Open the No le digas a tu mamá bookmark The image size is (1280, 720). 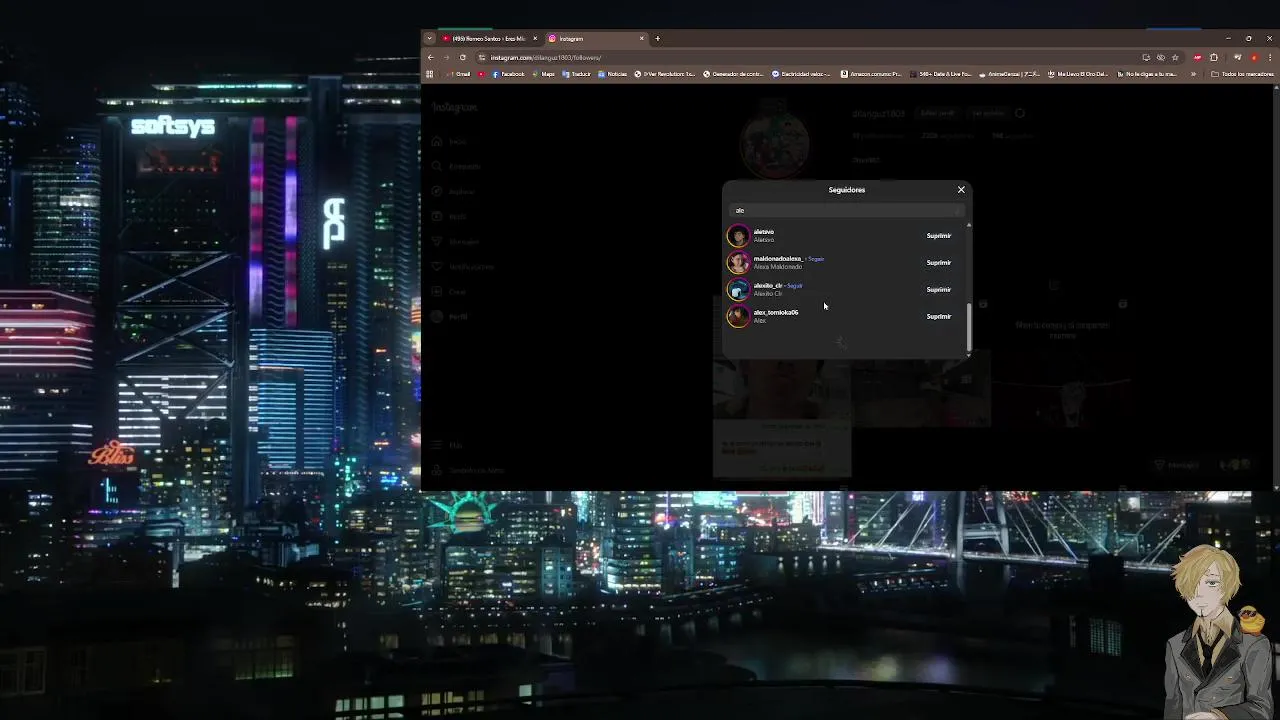pos(1146,74)
